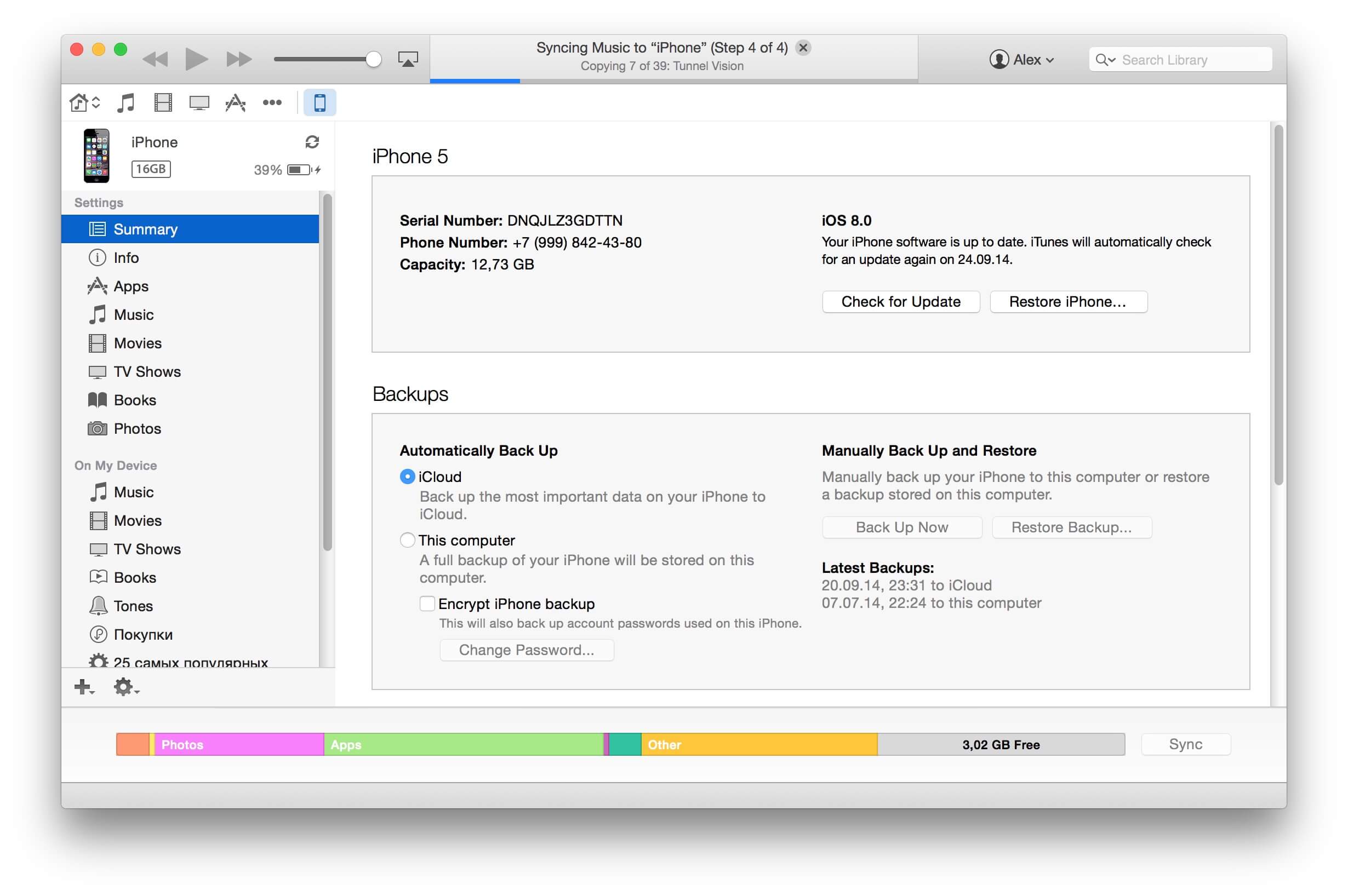Switch to the Movies library icon
The width and height of the screenshot is (1348, 896).
pos(163,103)
